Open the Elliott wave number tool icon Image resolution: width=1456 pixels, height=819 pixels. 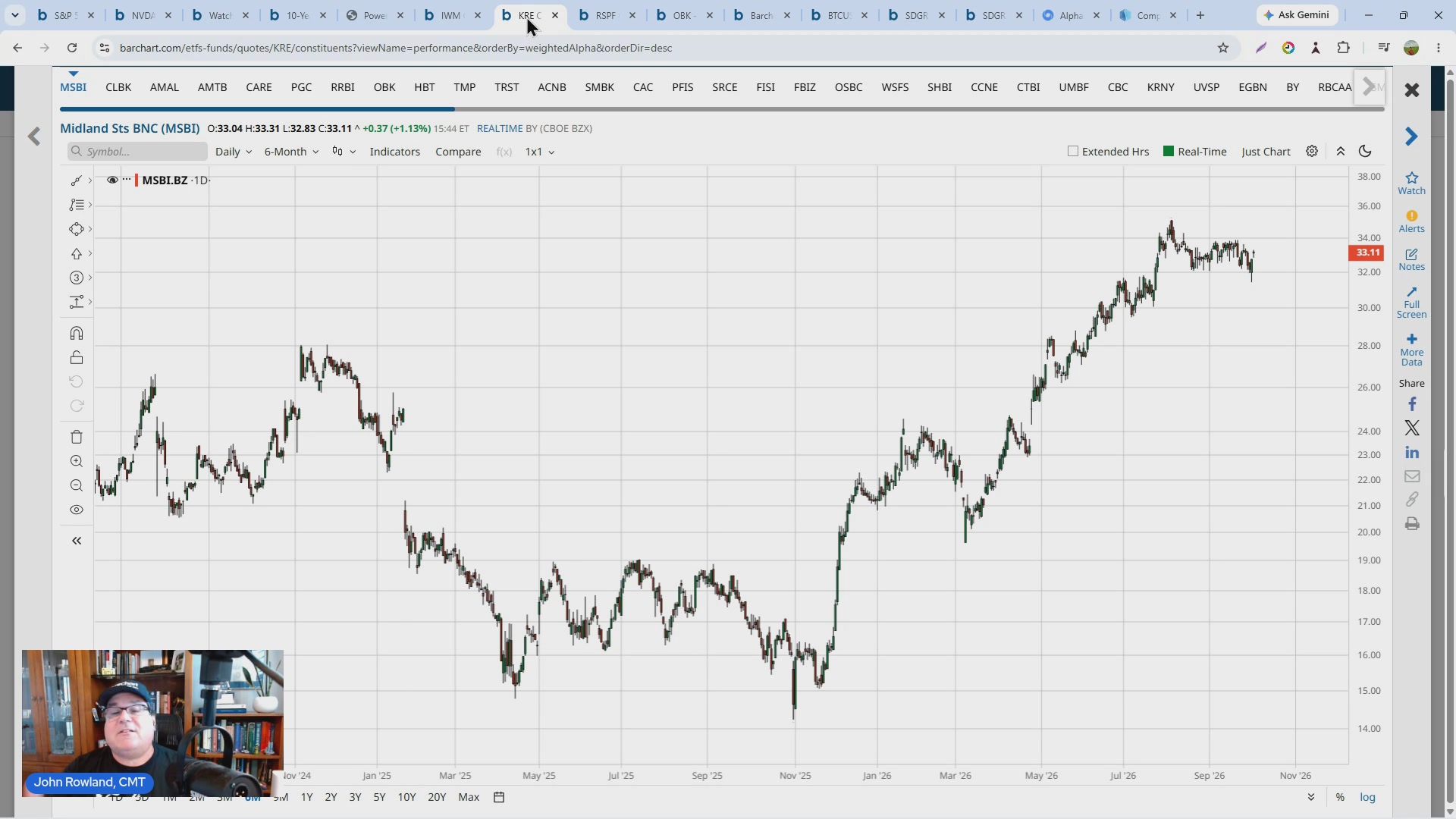tap(76, 278)
